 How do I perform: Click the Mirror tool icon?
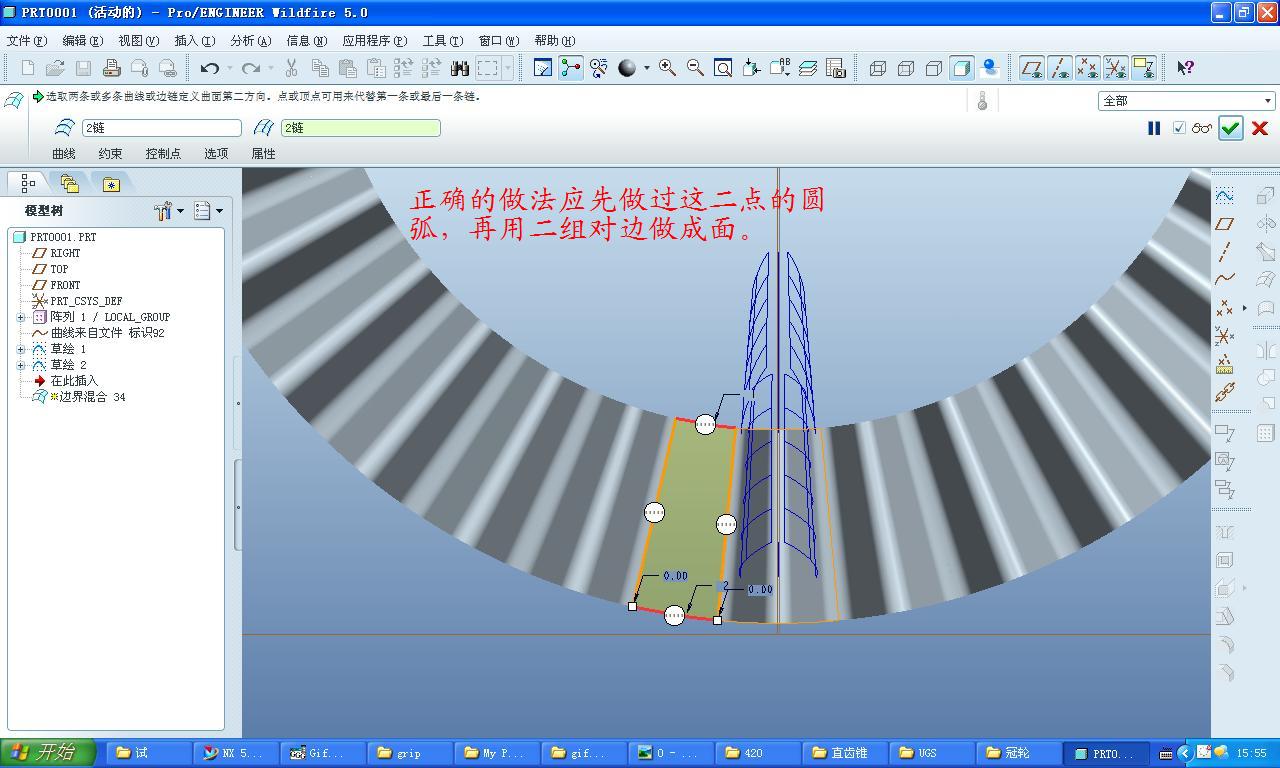[x=1265, y=350]
